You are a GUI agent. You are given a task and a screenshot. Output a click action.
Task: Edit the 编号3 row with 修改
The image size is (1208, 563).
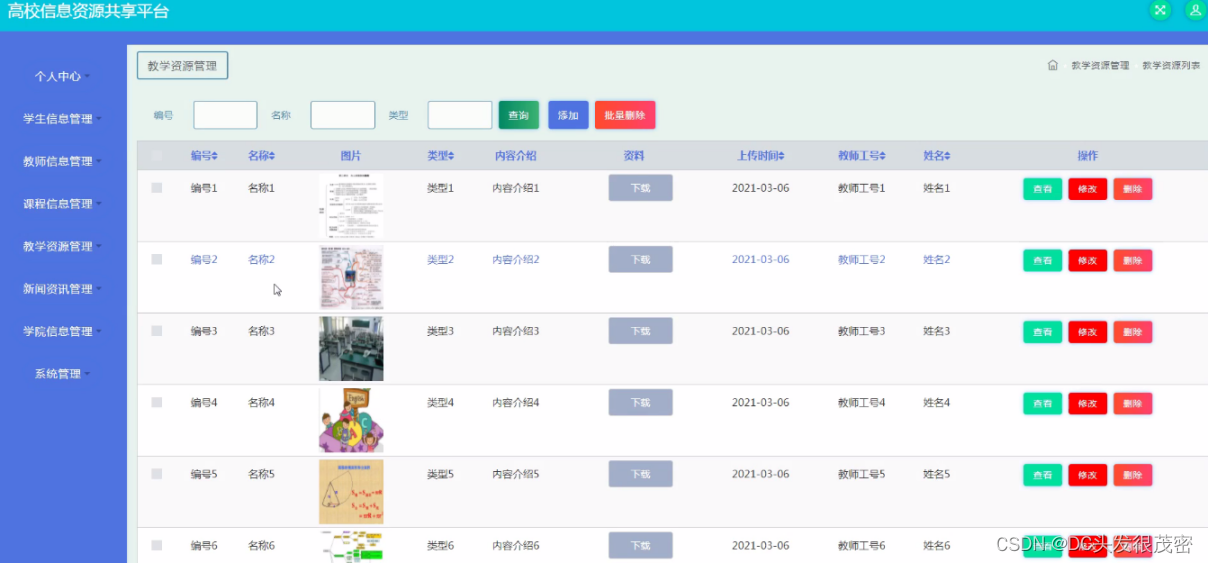click(x=1087, y=332)
